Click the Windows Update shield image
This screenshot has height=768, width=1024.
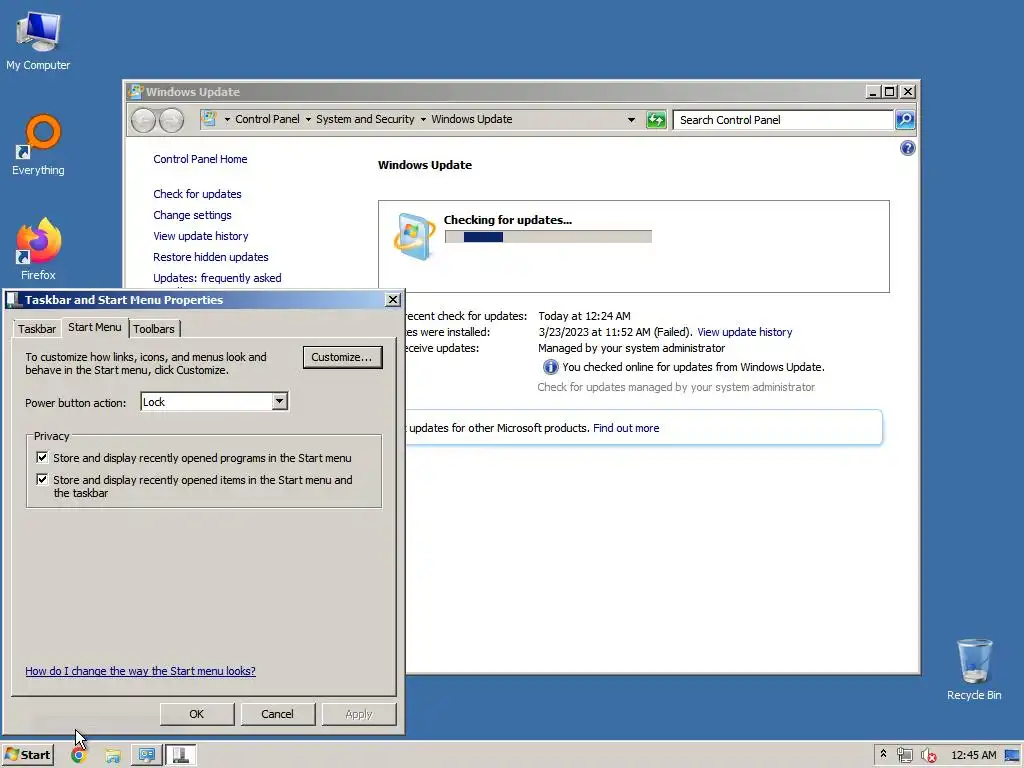(415, 236)
